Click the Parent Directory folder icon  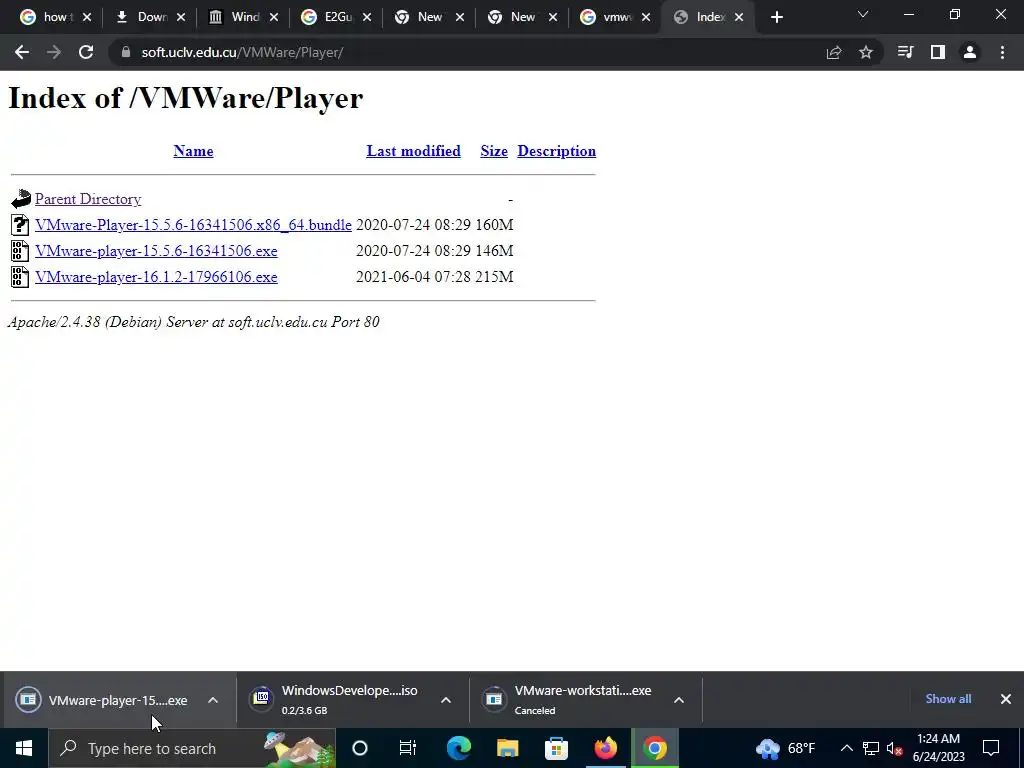coord(20,199)
